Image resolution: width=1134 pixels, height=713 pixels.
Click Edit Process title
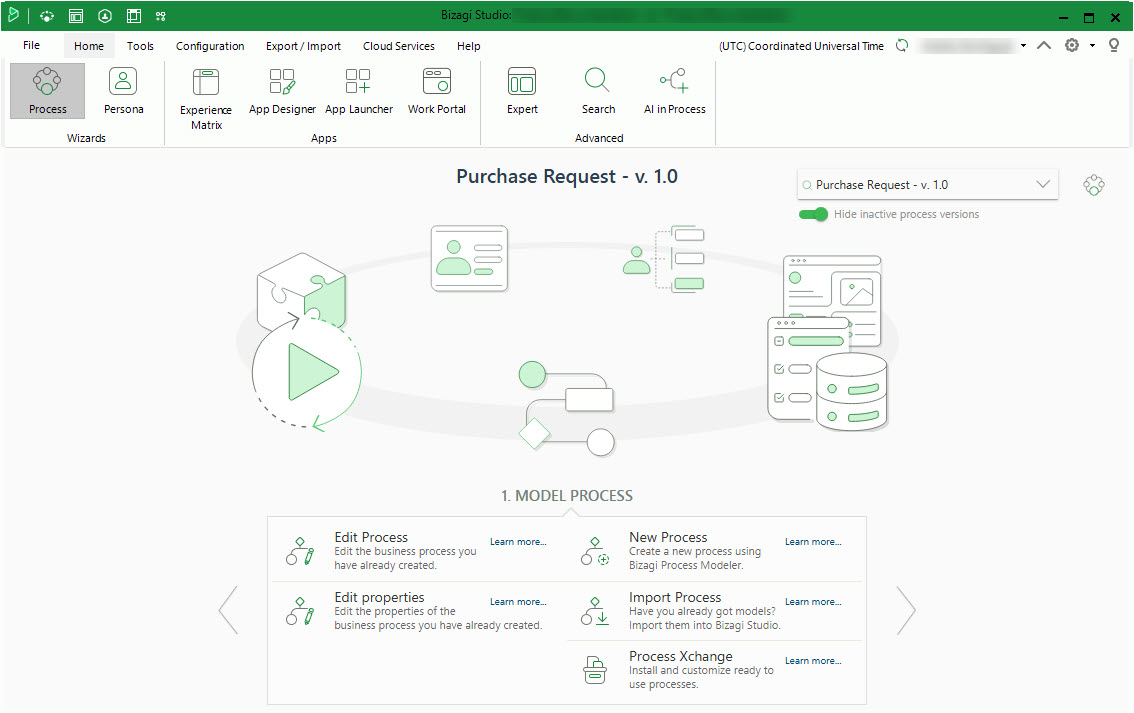pyautogui.click(x=371, y=537)
